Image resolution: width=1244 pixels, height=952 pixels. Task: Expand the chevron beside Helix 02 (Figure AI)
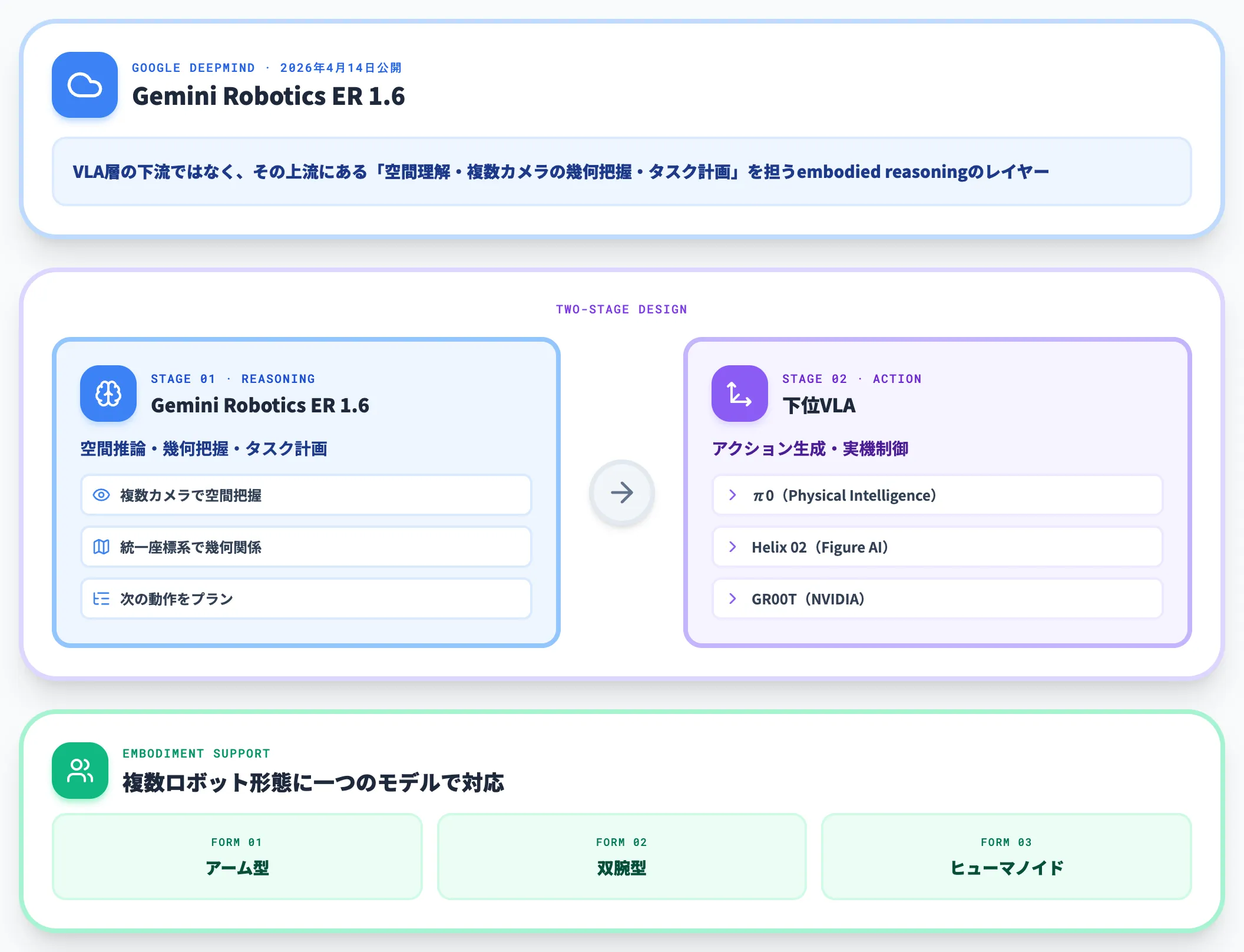733,547
